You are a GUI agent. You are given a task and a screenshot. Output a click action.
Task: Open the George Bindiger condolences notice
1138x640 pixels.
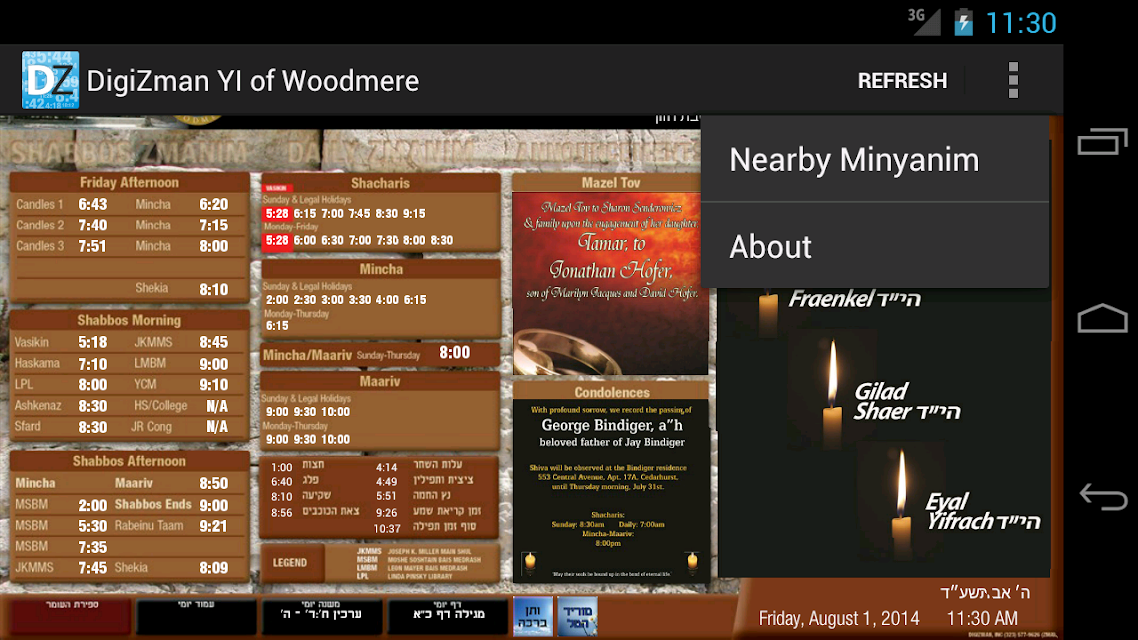coord(611,491)
